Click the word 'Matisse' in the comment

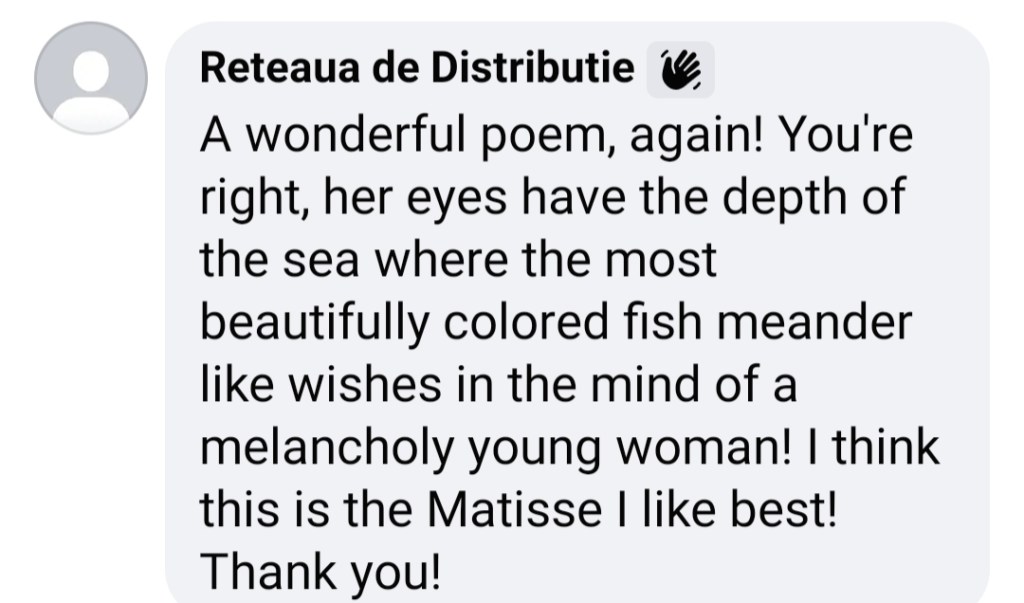pos(499,512)
